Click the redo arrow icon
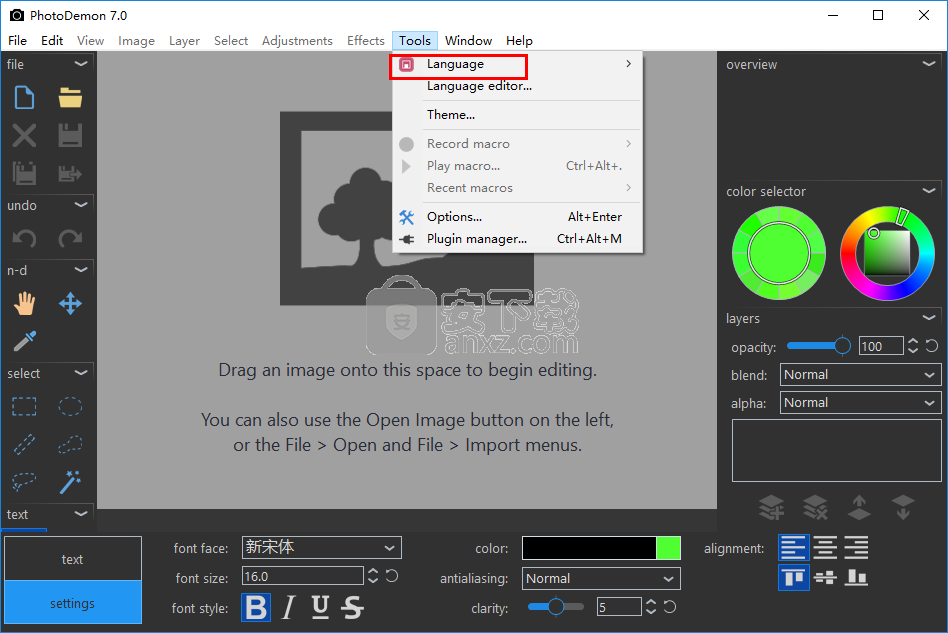Viewport: 948px width, 633px height. (x=70, y=239)
